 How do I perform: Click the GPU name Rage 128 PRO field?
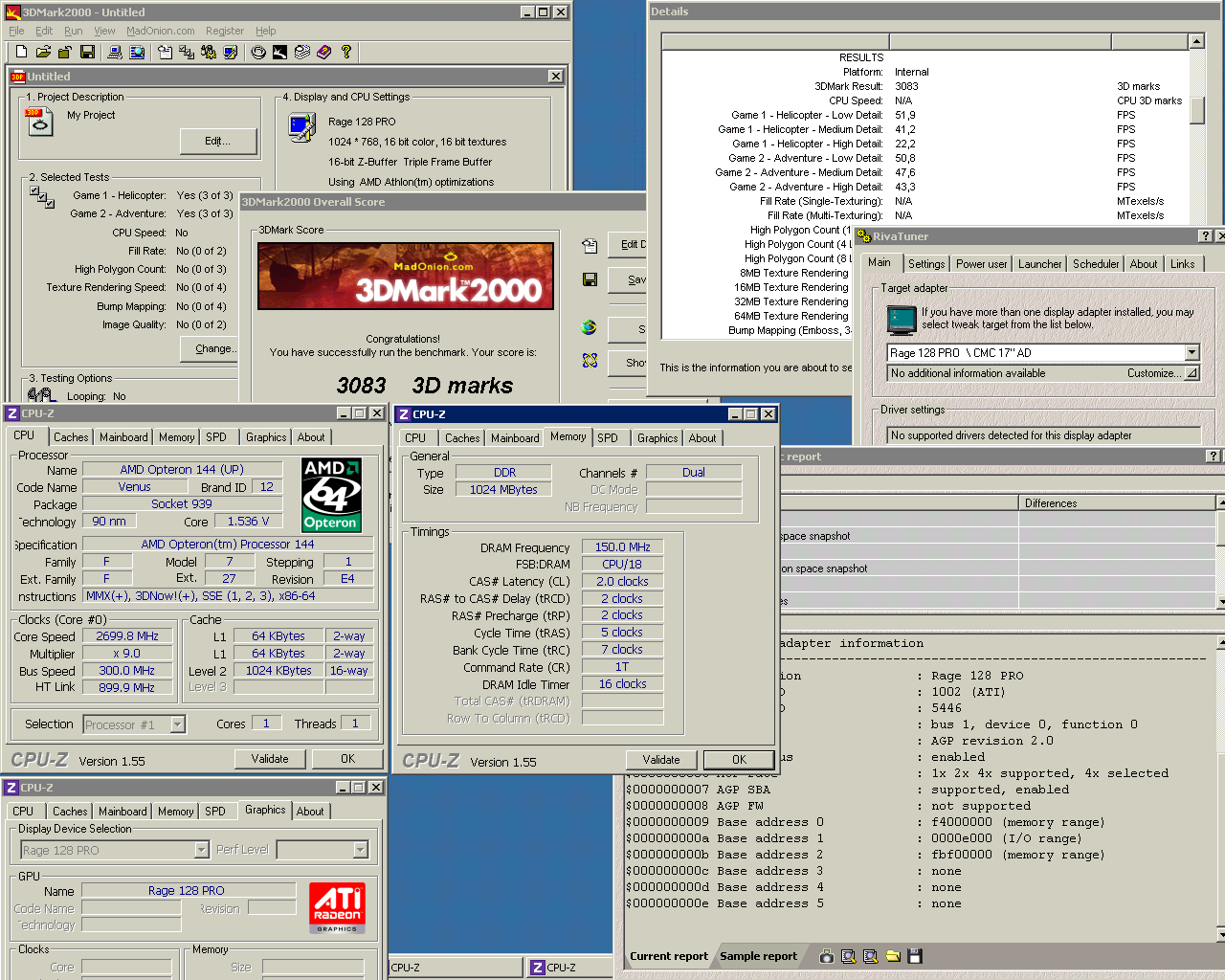[187, 890]
